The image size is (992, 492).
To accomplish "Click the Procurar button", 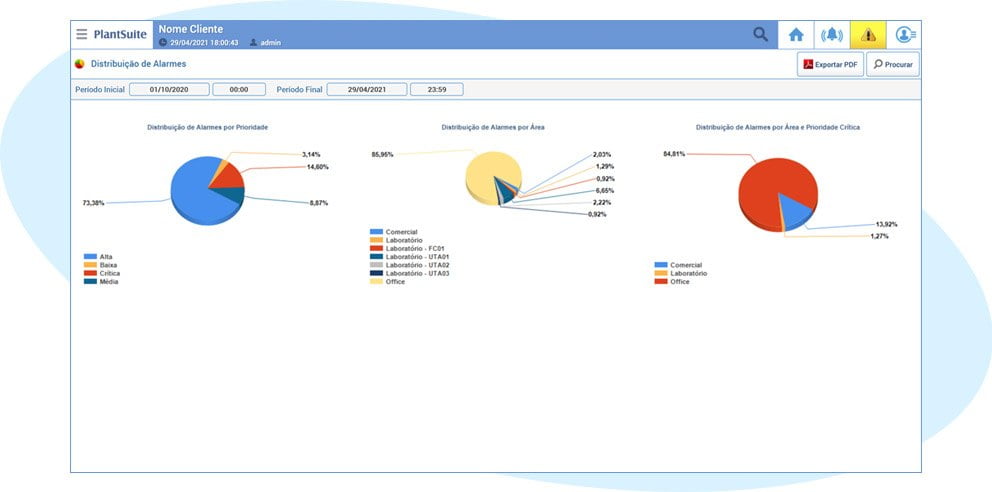I will tap(893, 65).
